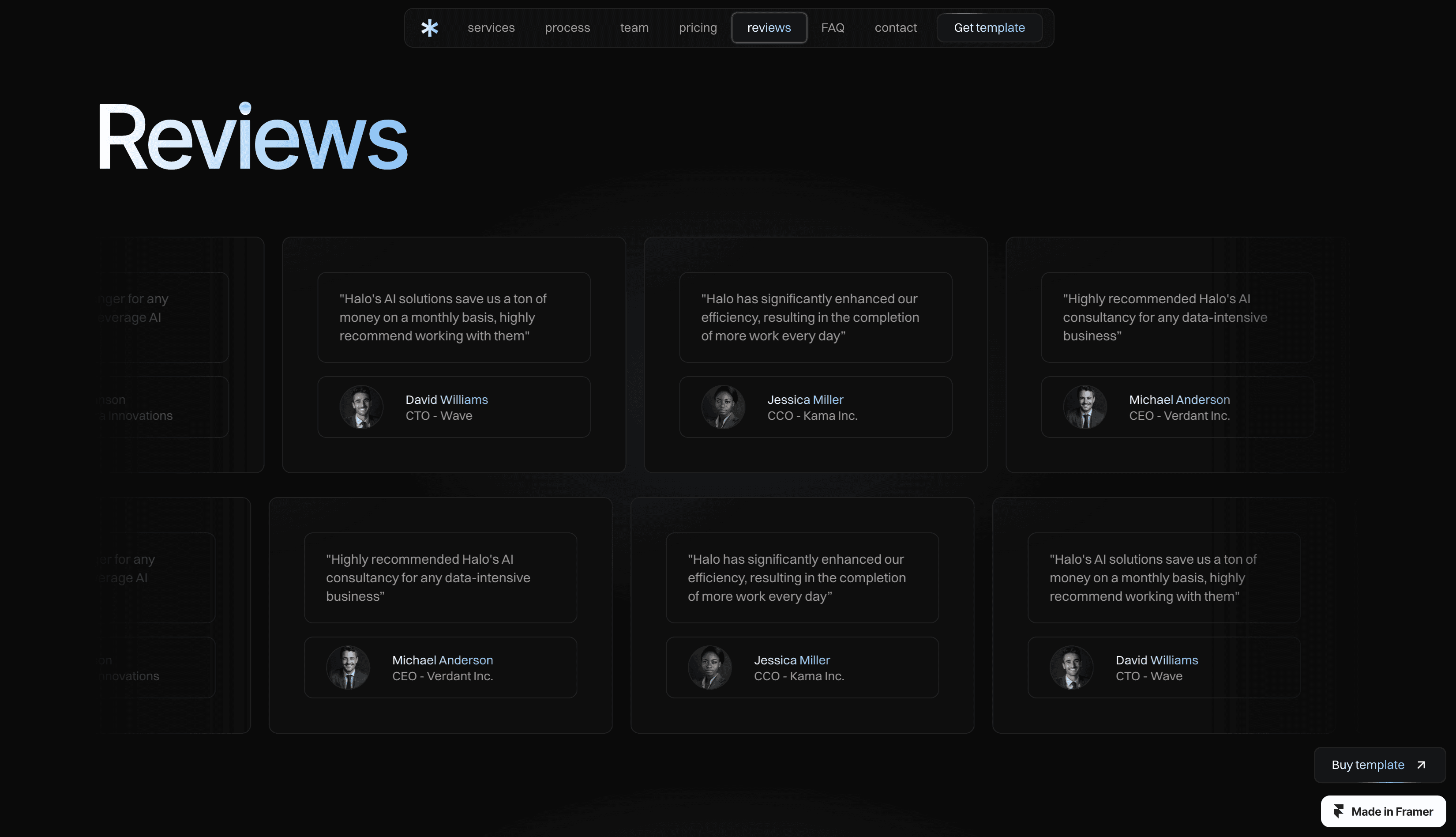
Task: Click David Williams avatar in top row
Action: pyautogui.click(x=361, y=407)
